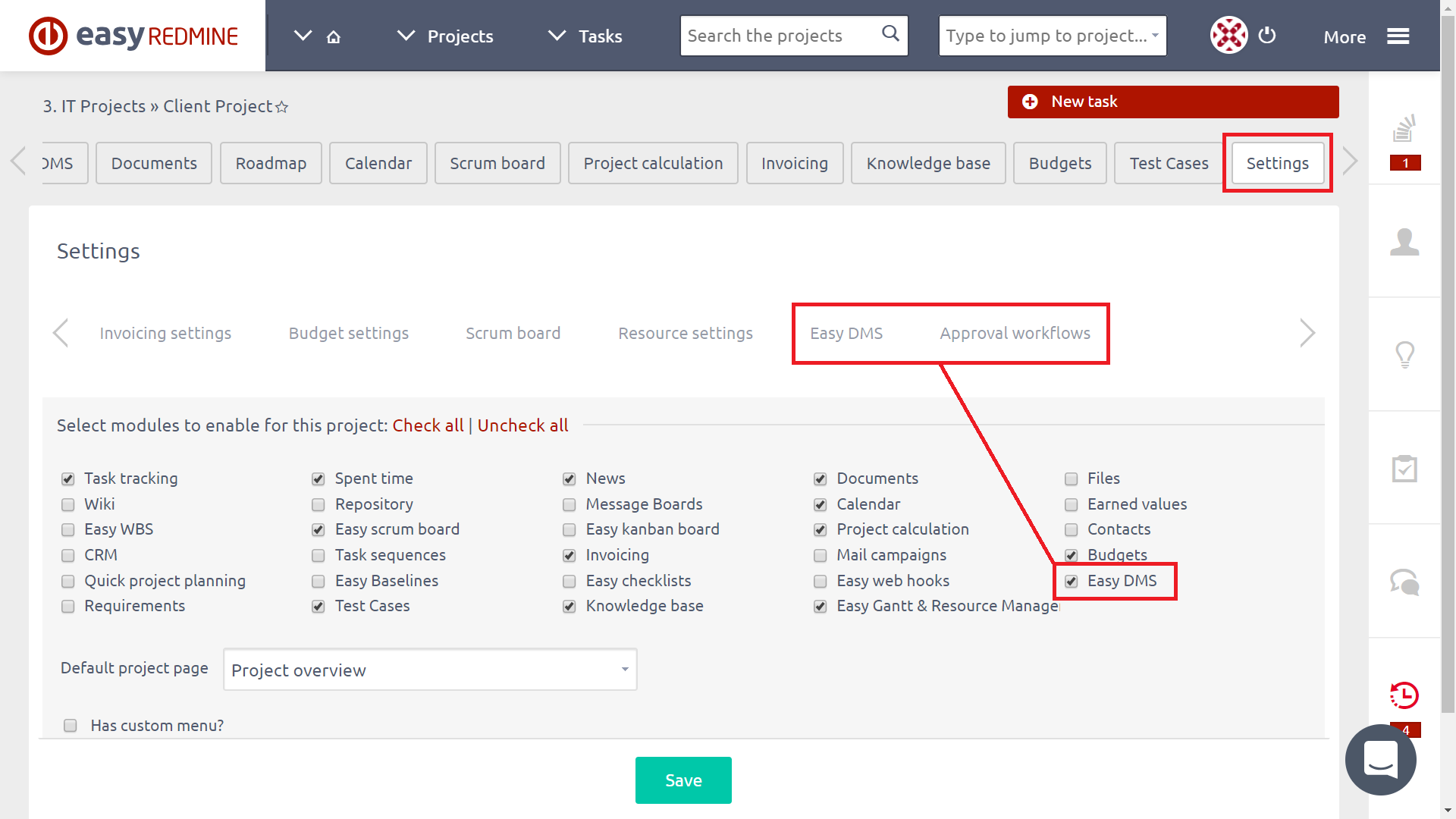Open Budget settings subtab

349,333
